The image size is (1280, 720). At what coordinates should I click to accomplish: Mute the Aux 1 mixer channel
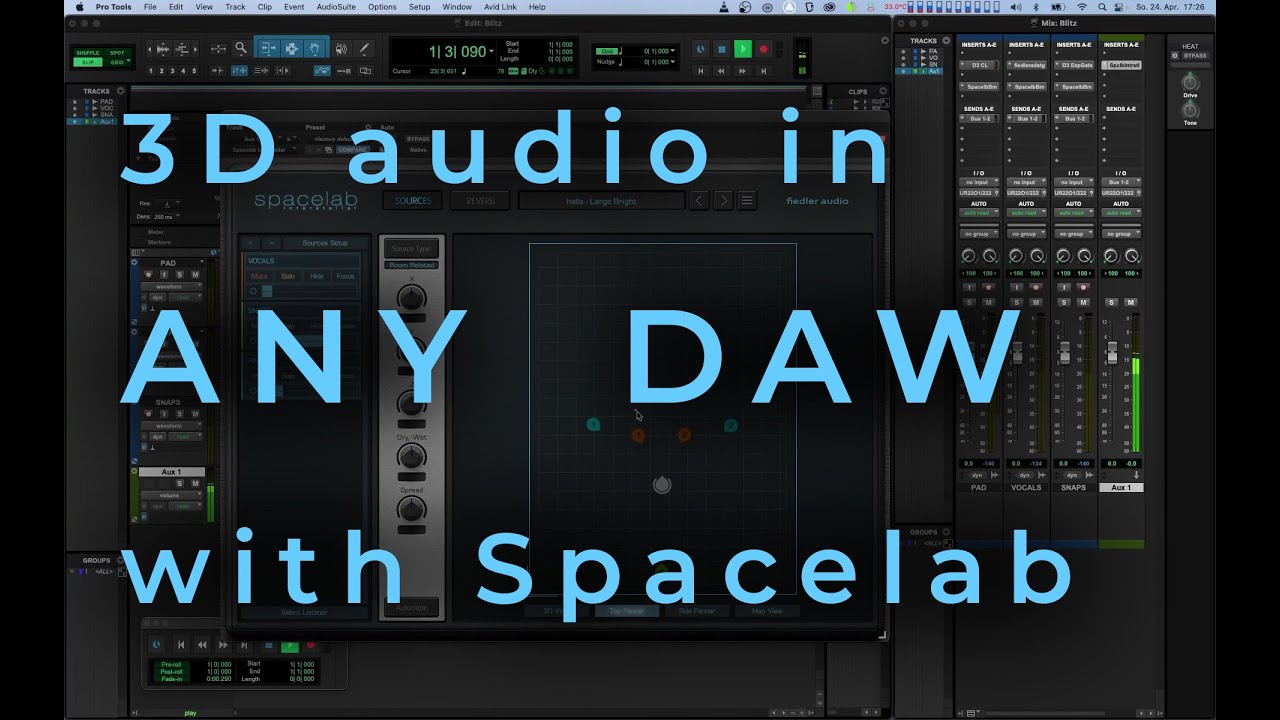click(x=1131, y=302)
